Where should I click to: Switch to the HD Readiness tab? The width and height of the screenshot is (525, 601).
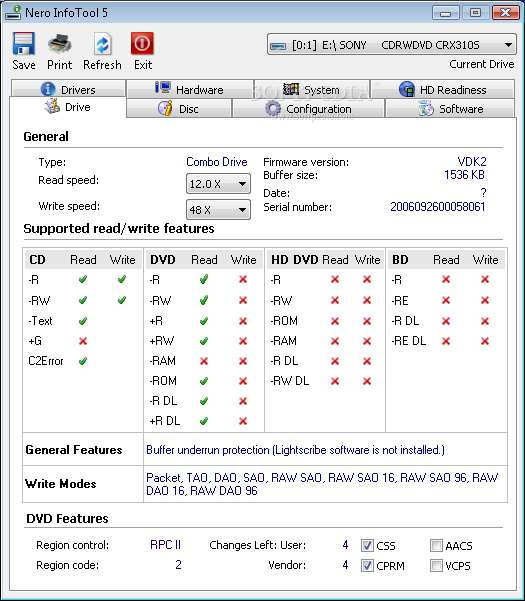click(x=442, y=89)
